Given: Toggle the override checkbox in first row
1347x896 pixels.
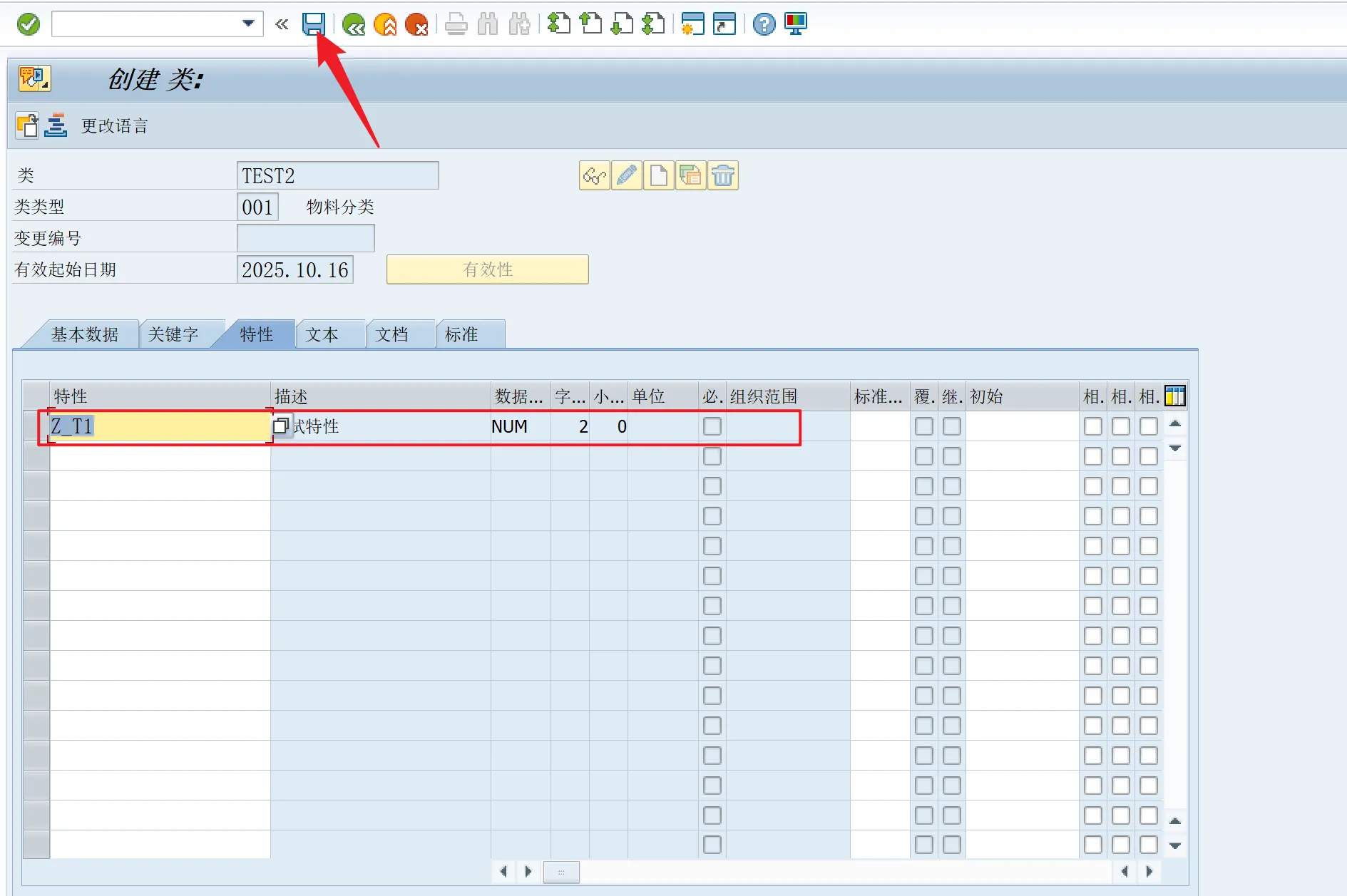Looking at the screenshot, I should (923, 426).
